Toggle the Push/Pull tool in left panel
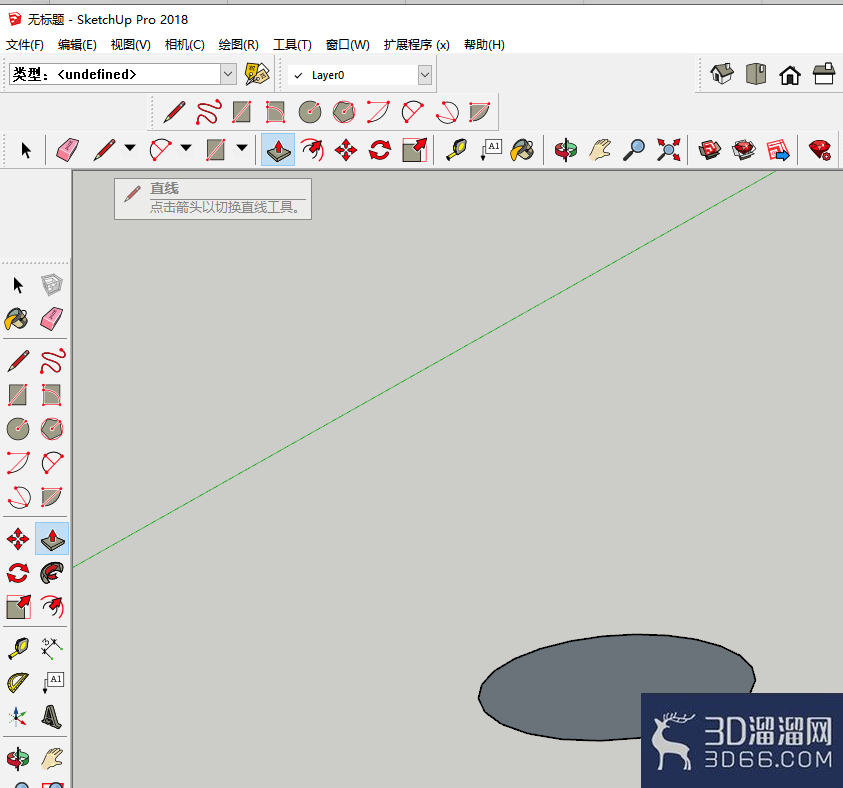 point(52,539)
